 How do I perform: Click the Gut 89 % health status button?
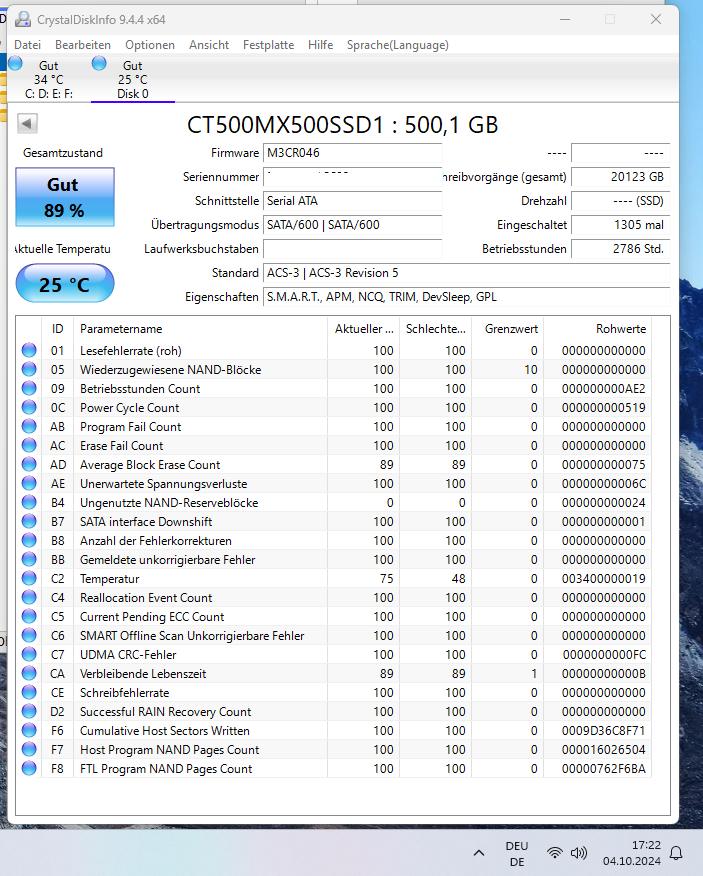point(65,197)
